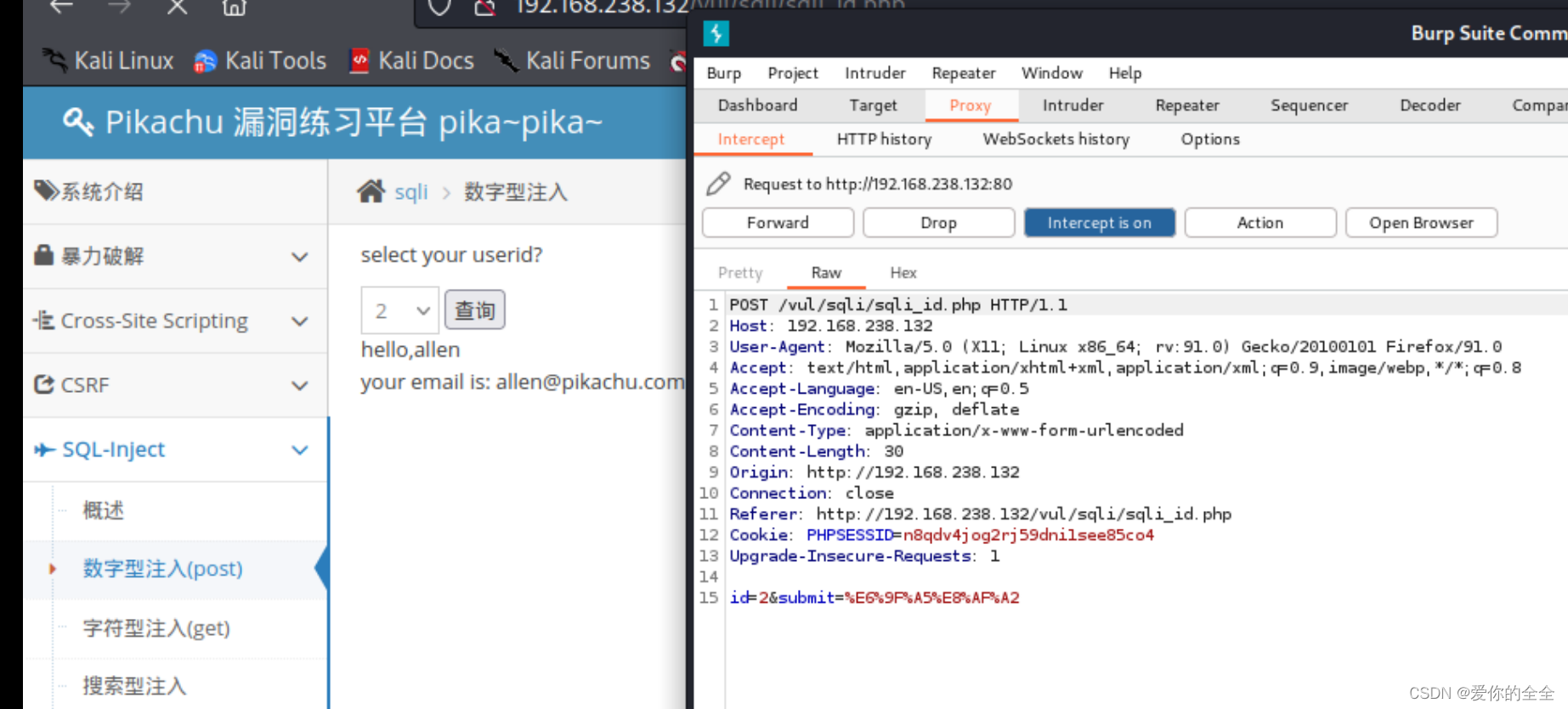
Task: Switch to the Decoder tab
Action: tap(1430, 105)
